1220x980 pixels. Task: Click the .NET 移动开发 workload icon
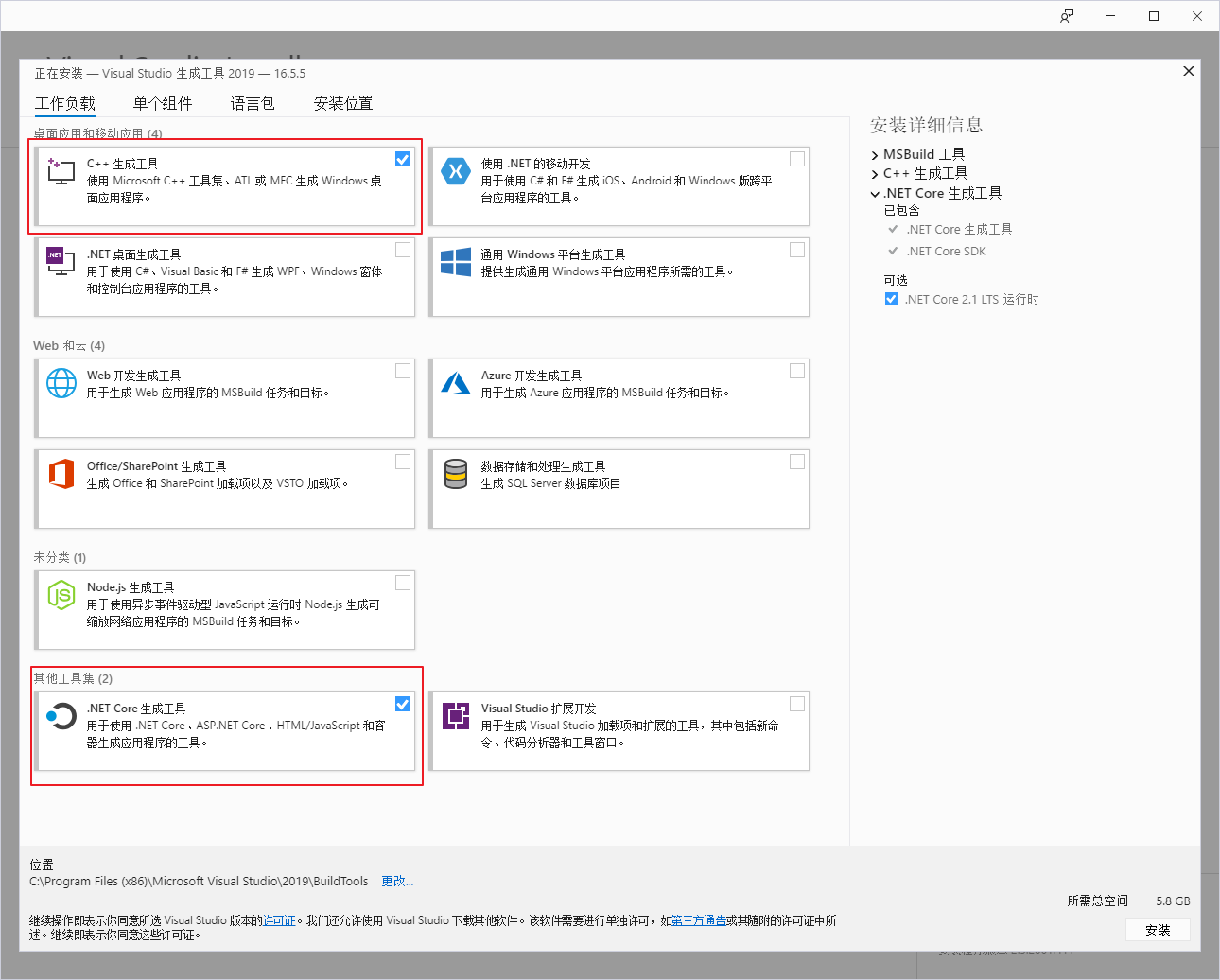455,170
